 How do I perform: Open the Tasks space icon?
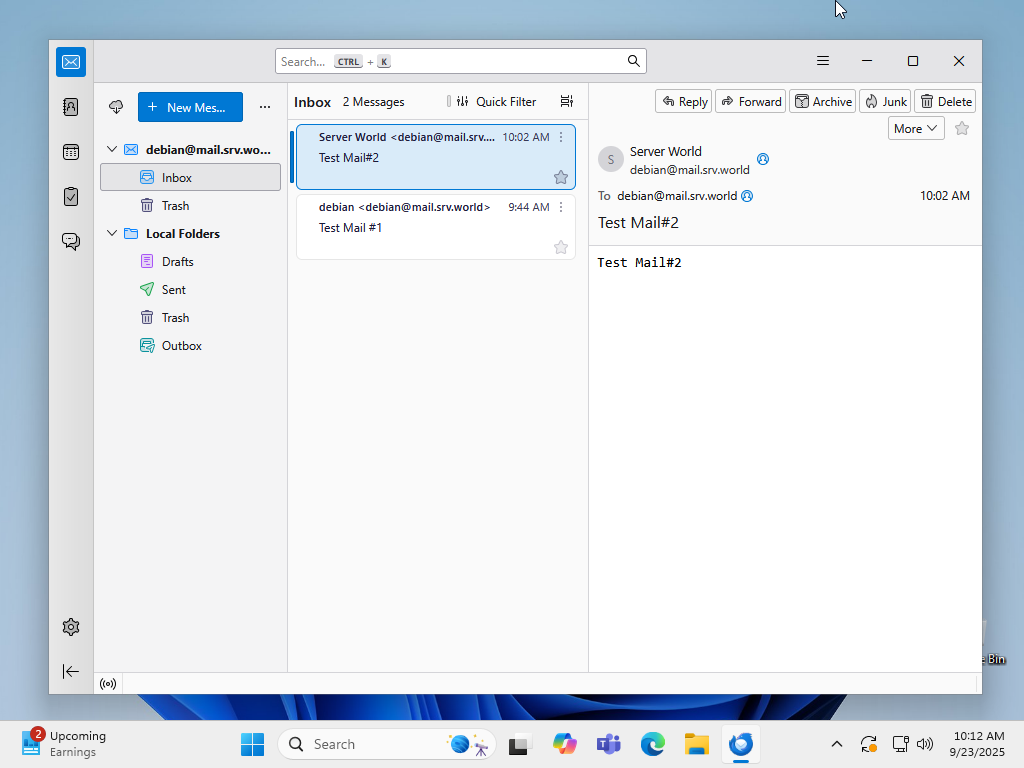[71, 197]
